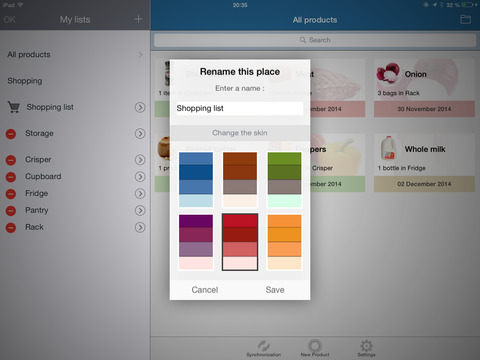480x360 pixels.
Task: Tap the New Product icon
Action: click(315, 345)
